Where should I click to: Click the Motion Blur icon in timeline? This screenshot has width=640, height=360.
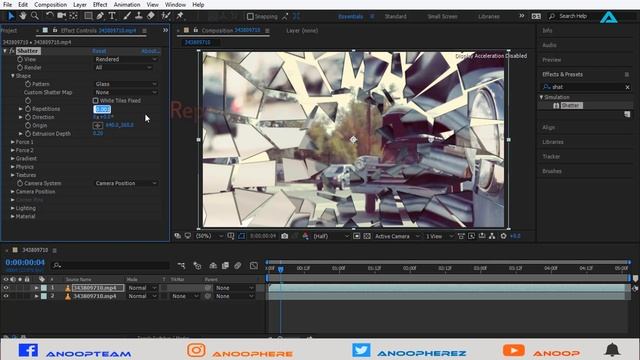point(238,266)
